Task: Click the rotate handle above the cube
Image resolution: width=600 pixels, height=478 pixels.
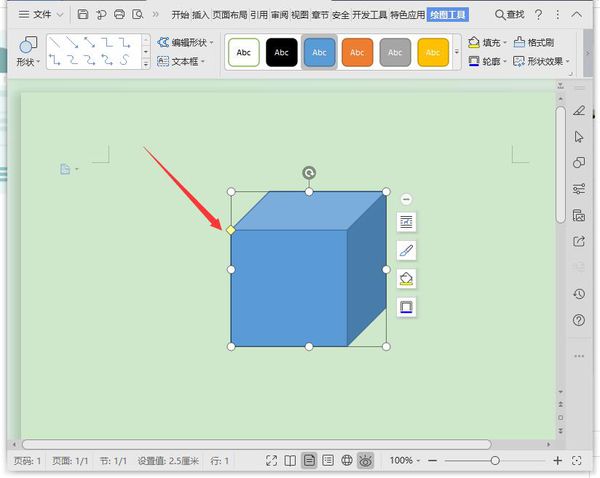Action: click(309, 173)
